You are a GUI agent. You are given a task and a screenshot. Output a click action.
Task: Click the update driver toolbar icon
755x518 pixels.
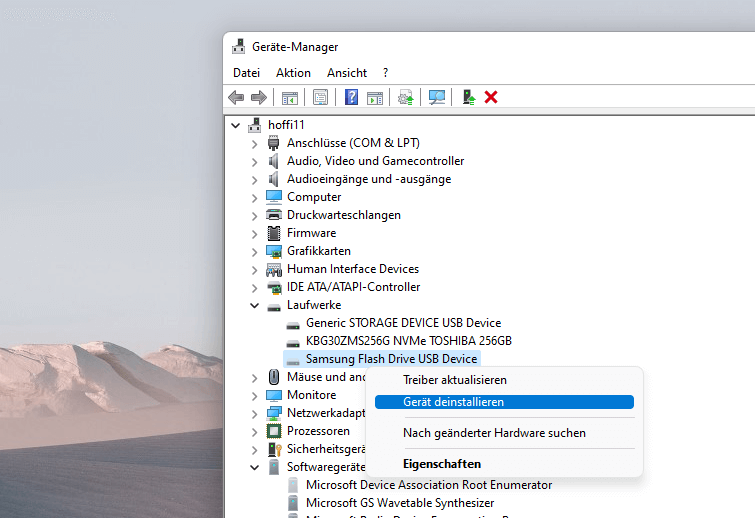point(405,97)
